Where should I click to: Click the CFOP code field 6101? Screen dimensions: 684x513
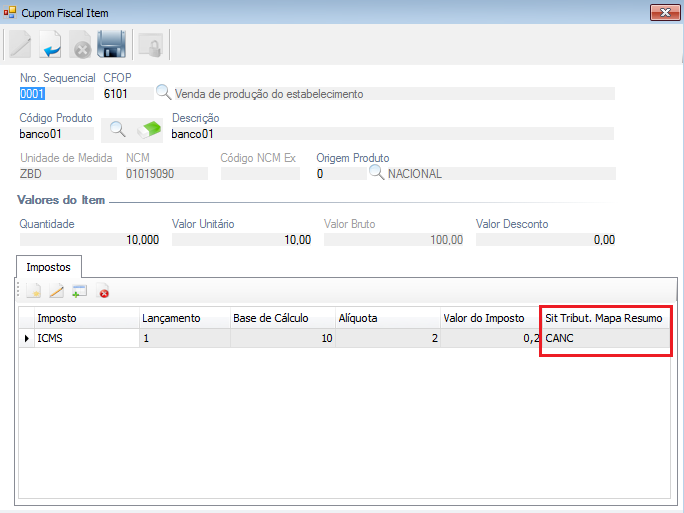coord(128,94)
